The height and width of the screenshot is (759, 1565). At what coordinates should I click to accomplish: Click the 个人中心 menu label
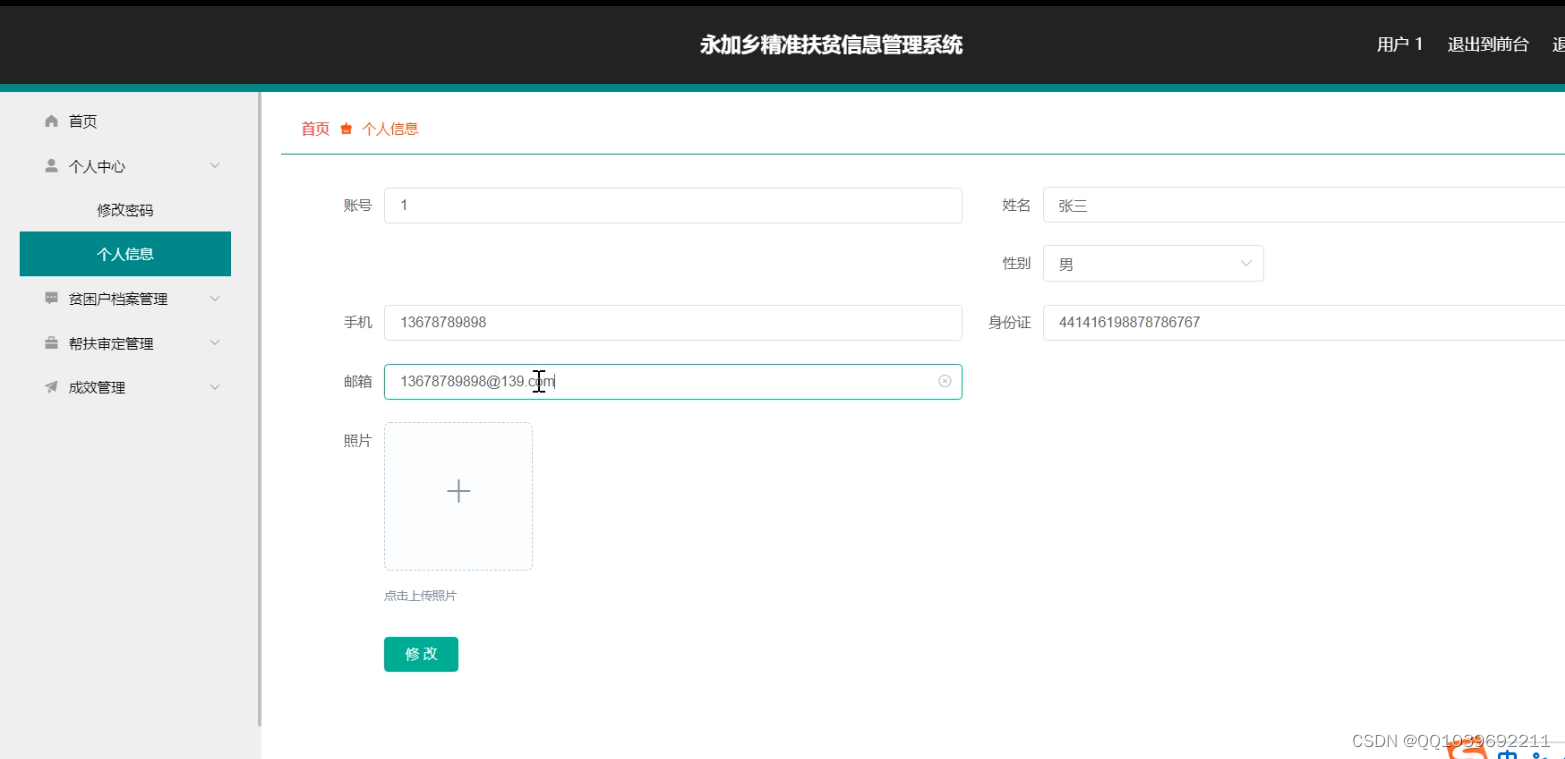click(x=97, y=166)
